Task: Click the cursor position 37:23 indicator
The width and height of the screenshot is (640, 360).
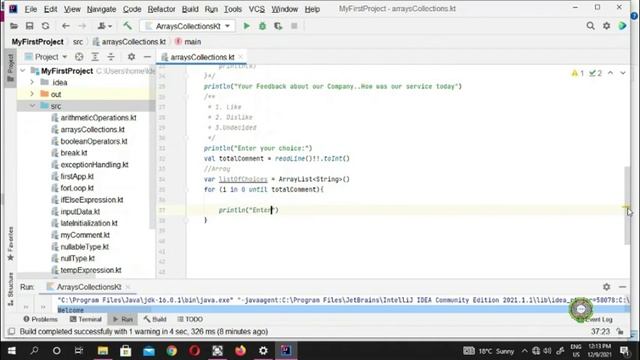Action: click(600, 331)
